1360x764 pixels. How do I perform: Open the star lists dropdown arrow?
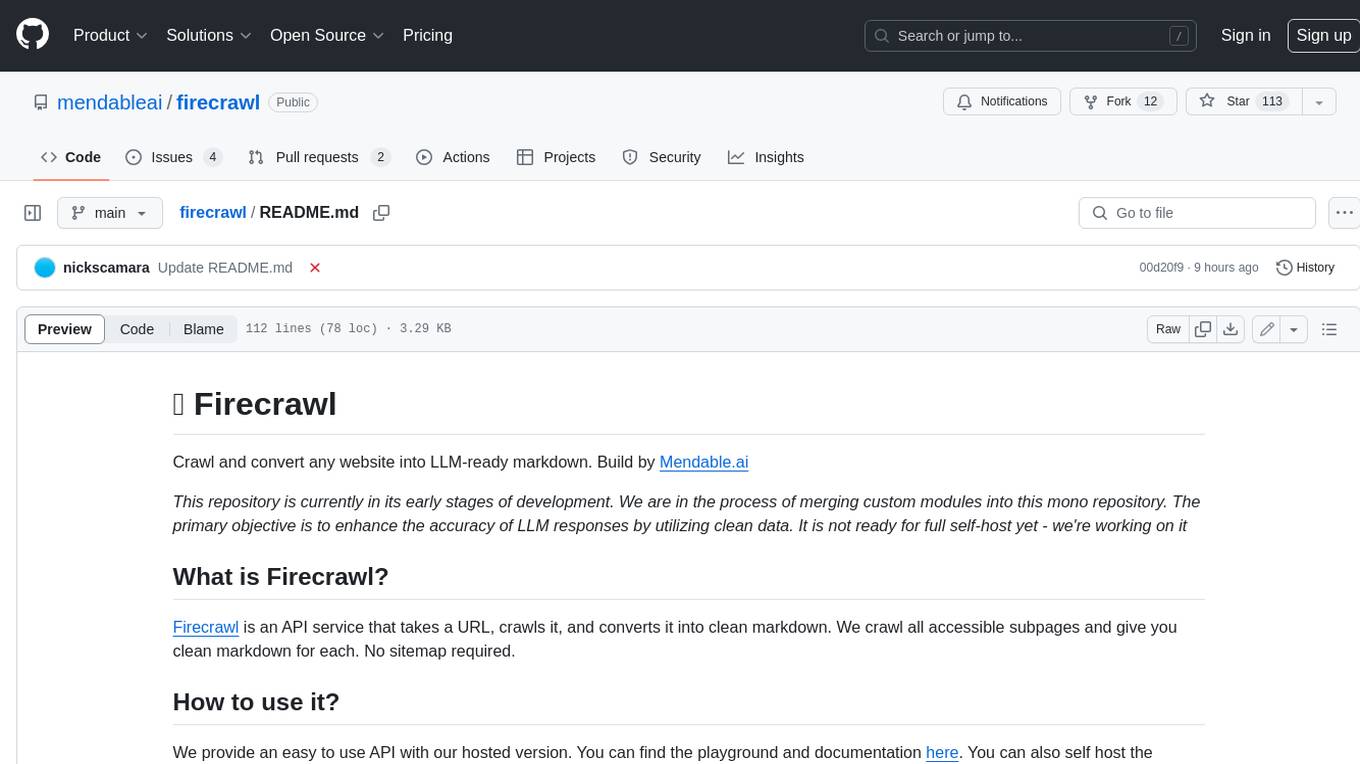coord(1320,101)
